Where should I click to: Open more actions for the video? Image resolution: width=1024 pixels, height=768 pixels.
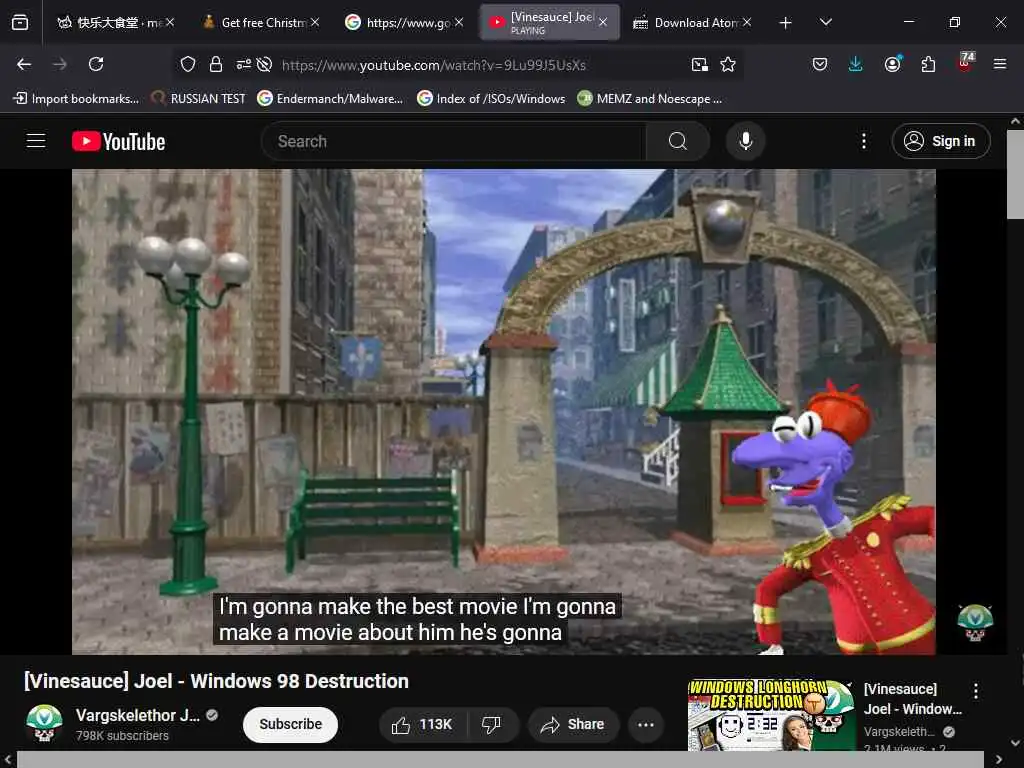(x=645, y=724)
